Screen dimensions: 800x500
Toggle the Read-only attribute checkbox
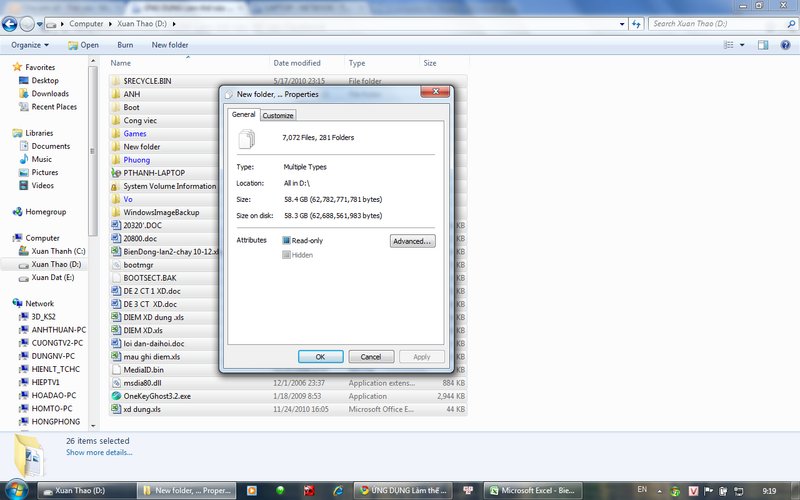coord(287,241)
